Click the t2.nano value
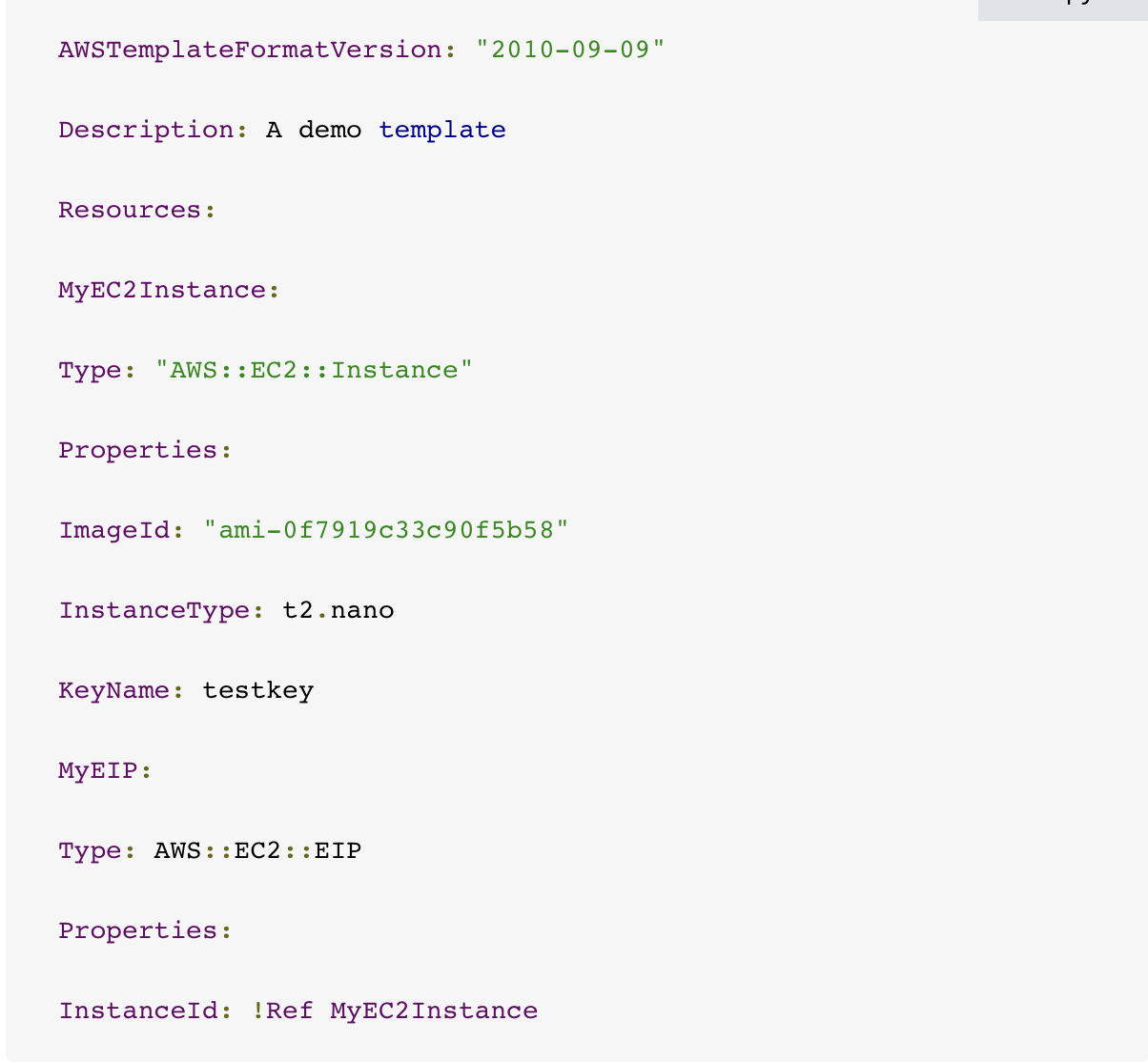1148x1062 pixels. [x=338, y=610]
